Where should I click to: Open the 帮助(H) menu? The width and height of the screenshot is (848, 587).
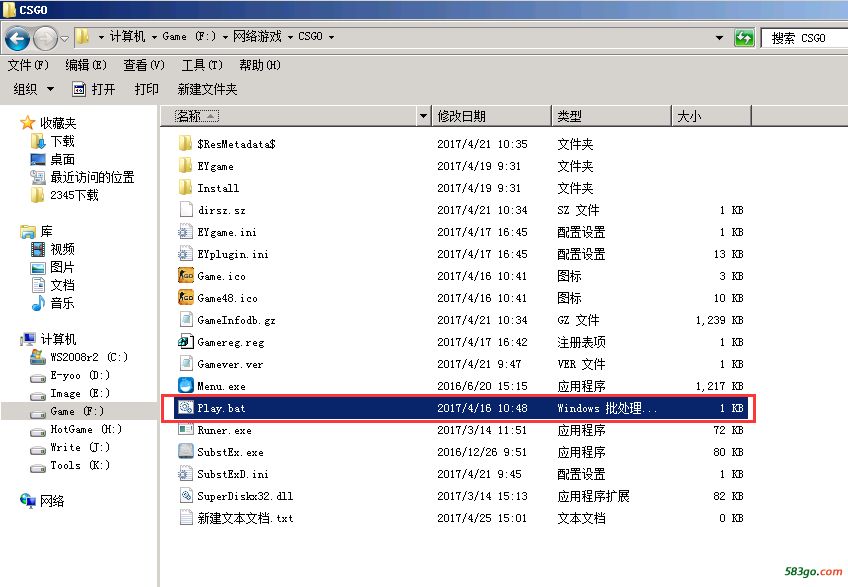click(x=260, y=65)
